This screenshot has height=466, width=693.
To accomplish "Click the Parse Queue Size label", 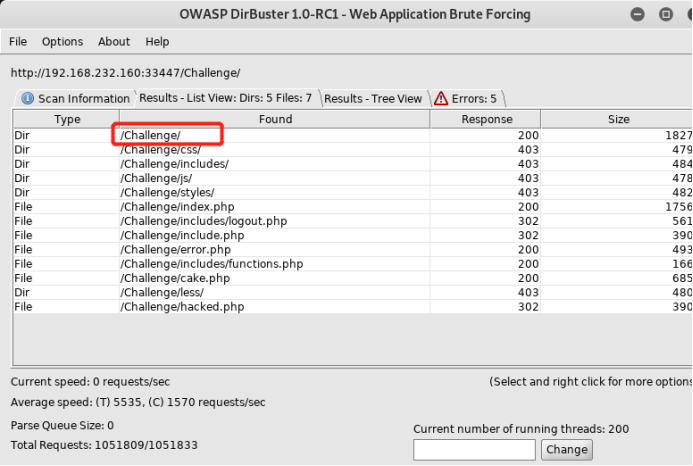I will coord(62,425).
